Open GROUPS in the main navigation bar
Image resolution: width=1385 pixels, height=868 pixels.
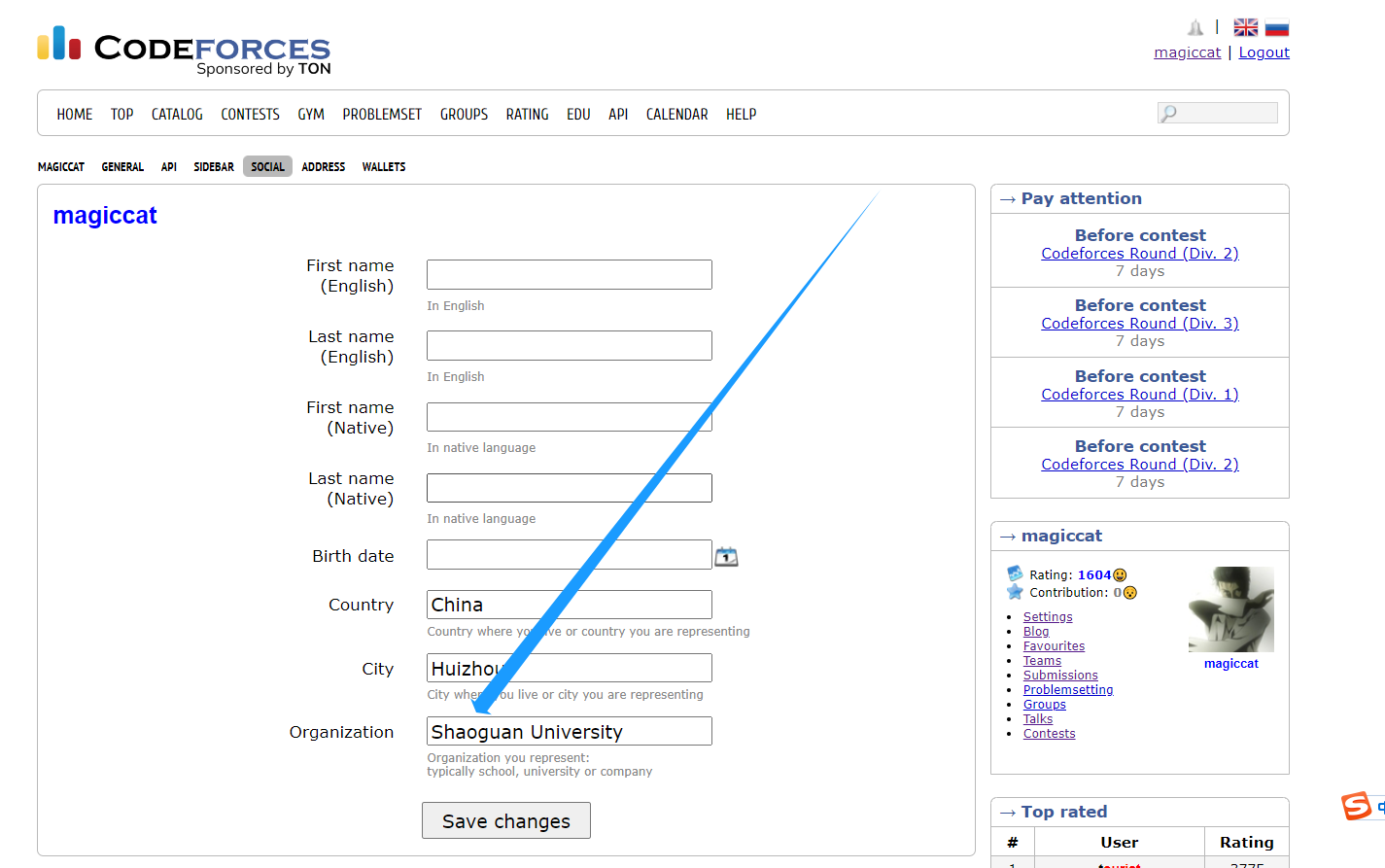(464, 115)
